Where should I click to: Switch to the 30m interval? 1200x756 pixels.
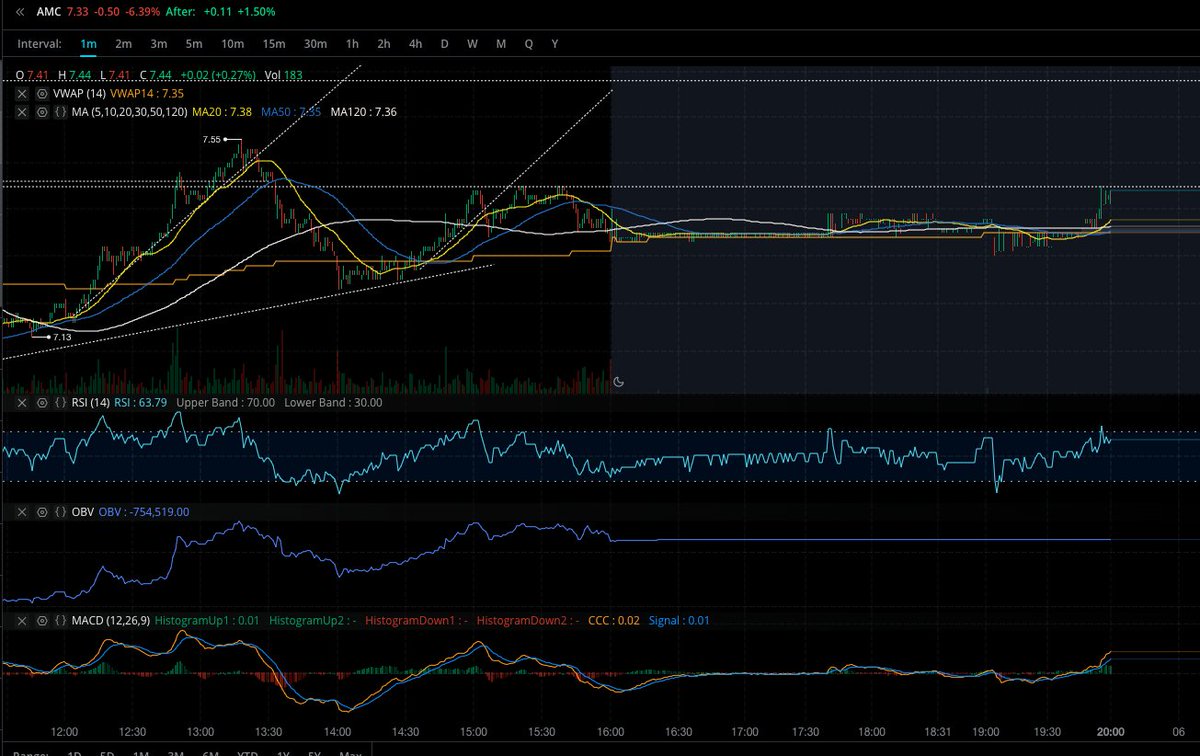315,44
